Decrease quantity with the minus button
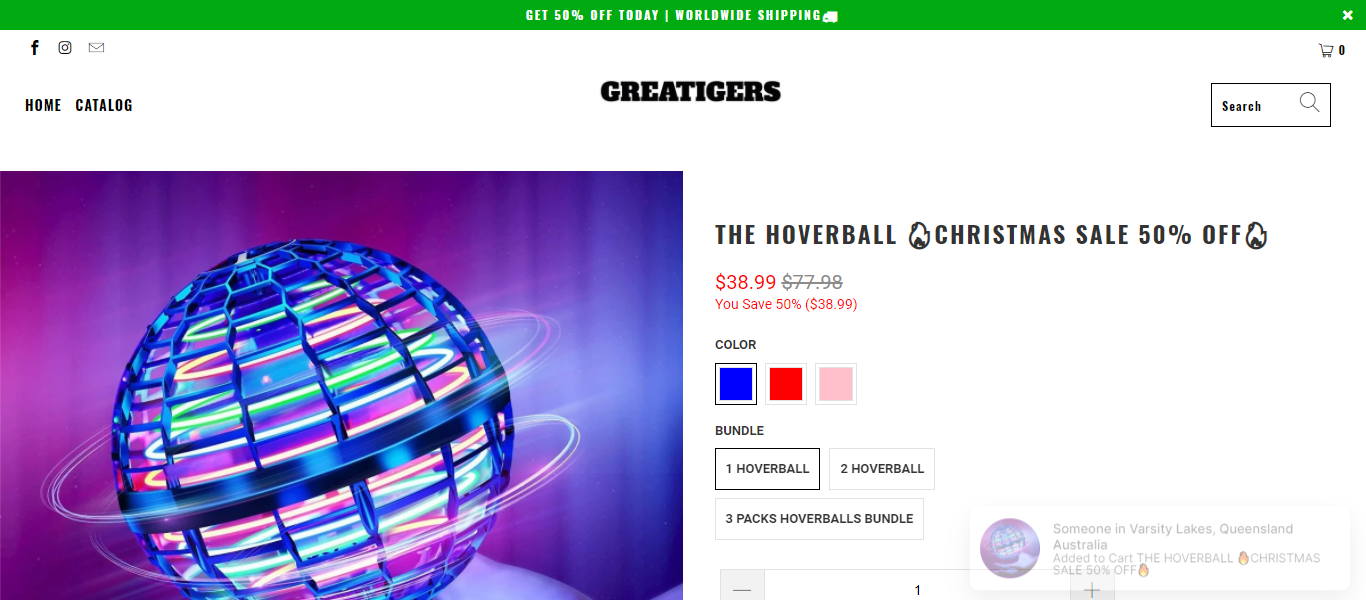This screenshot has width=1366, height=600. tap(742, 589)
